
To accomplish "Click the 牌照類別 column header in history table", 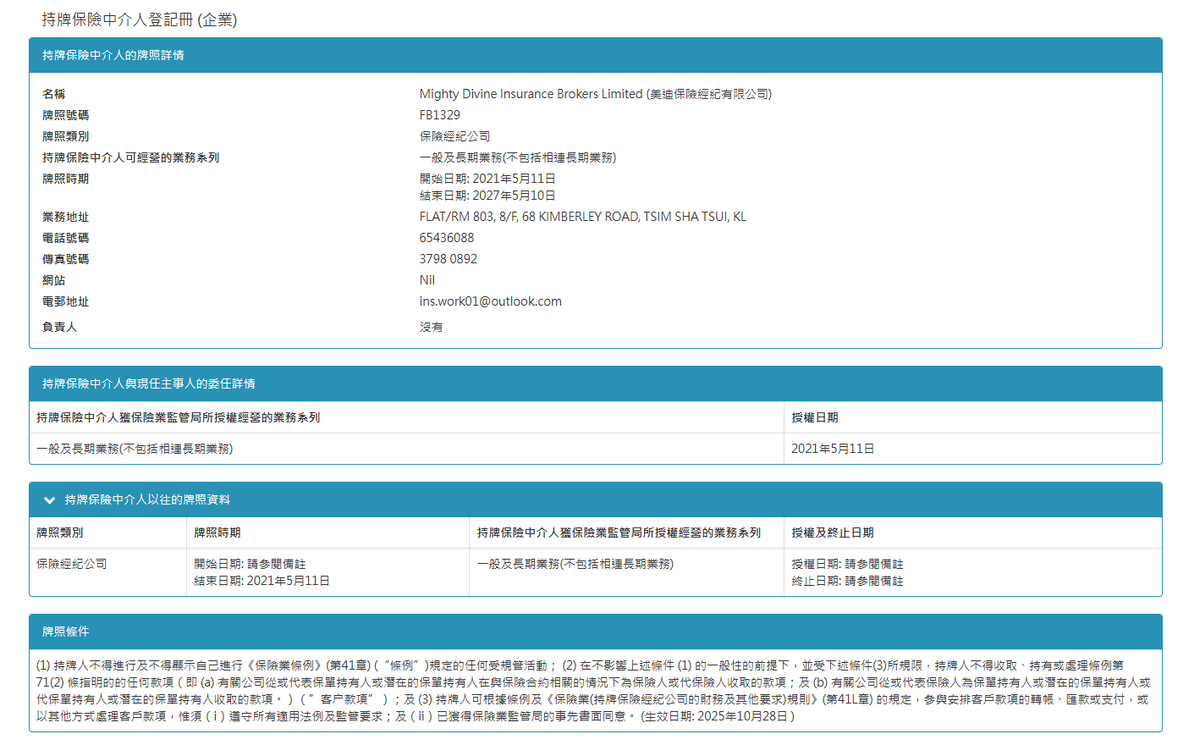I will coord(60,533).
